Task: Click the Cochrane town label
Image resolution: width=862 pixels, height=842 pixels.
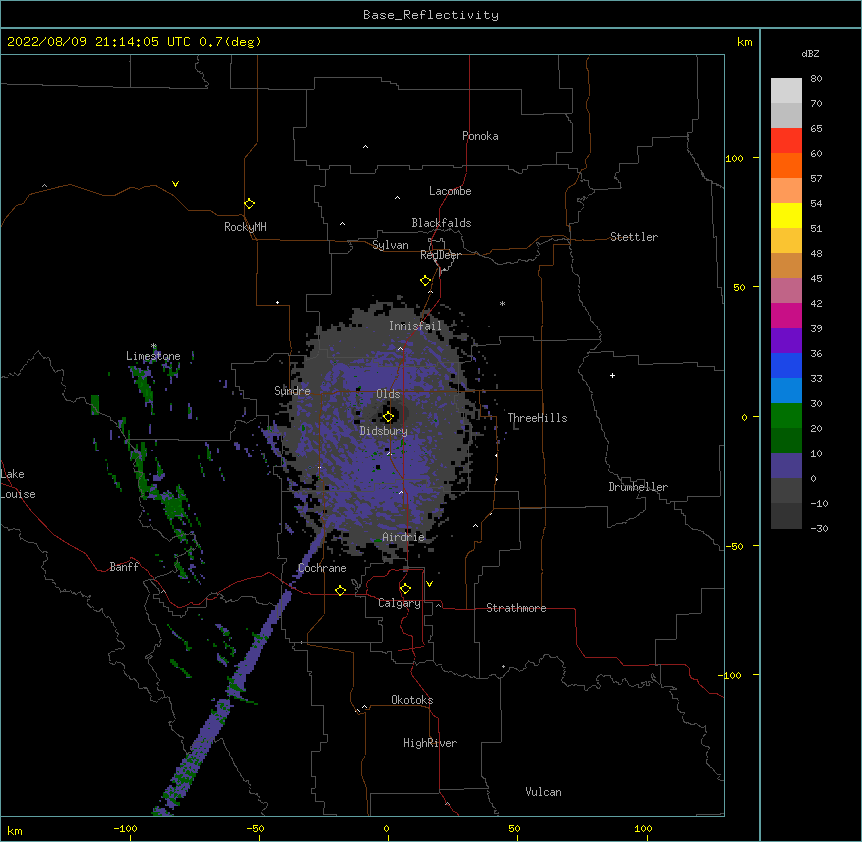Action: [x=322, y=568]
